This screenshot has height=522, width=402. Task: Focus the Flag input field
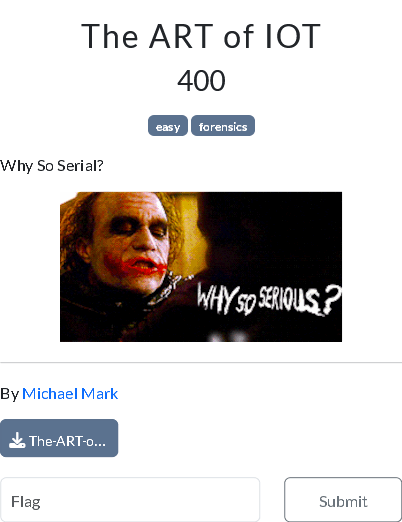pos(130,500)
